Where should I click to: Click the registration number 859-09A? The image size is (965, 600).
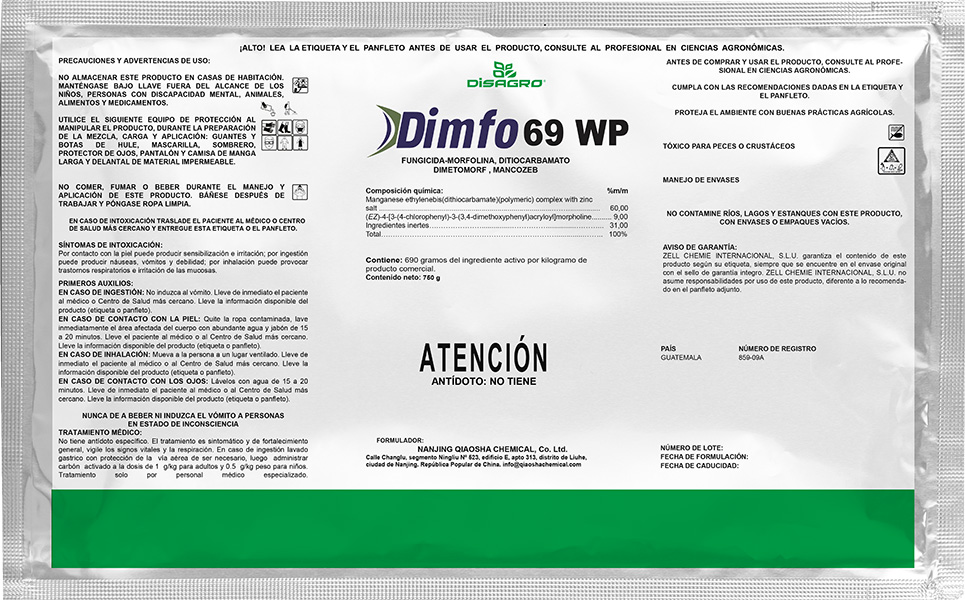click(x=751, y=358)
